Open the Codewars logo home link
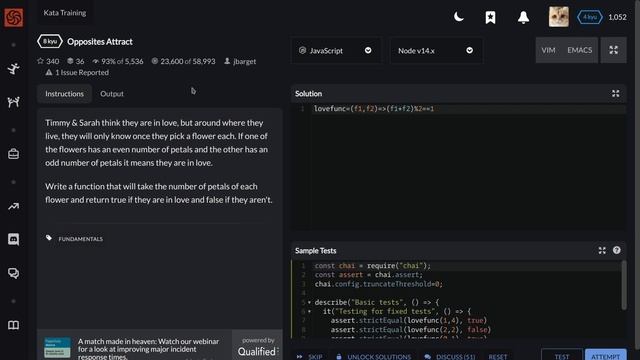 click(13, 17)
